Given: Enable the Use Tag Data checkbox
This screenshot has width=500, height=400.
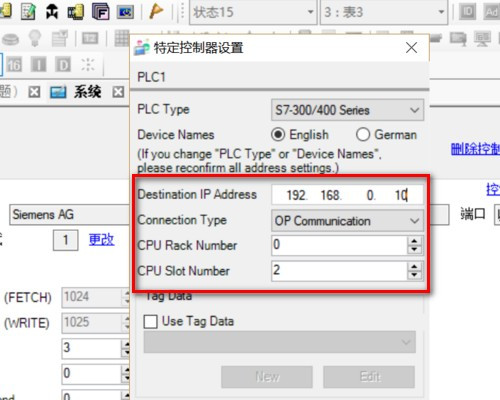Looking at the screenshot, I should click(150, 322).
